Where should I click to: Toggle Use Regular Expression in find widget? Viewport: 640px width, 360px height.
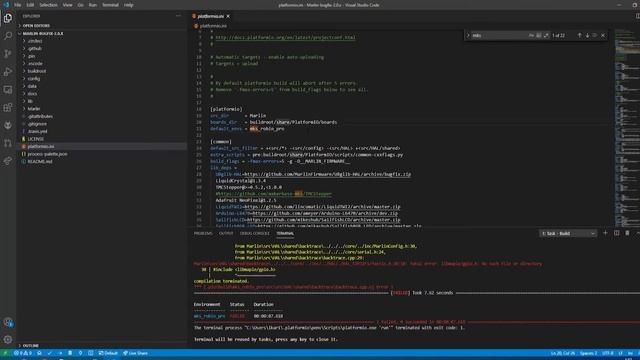click(546, 36)
